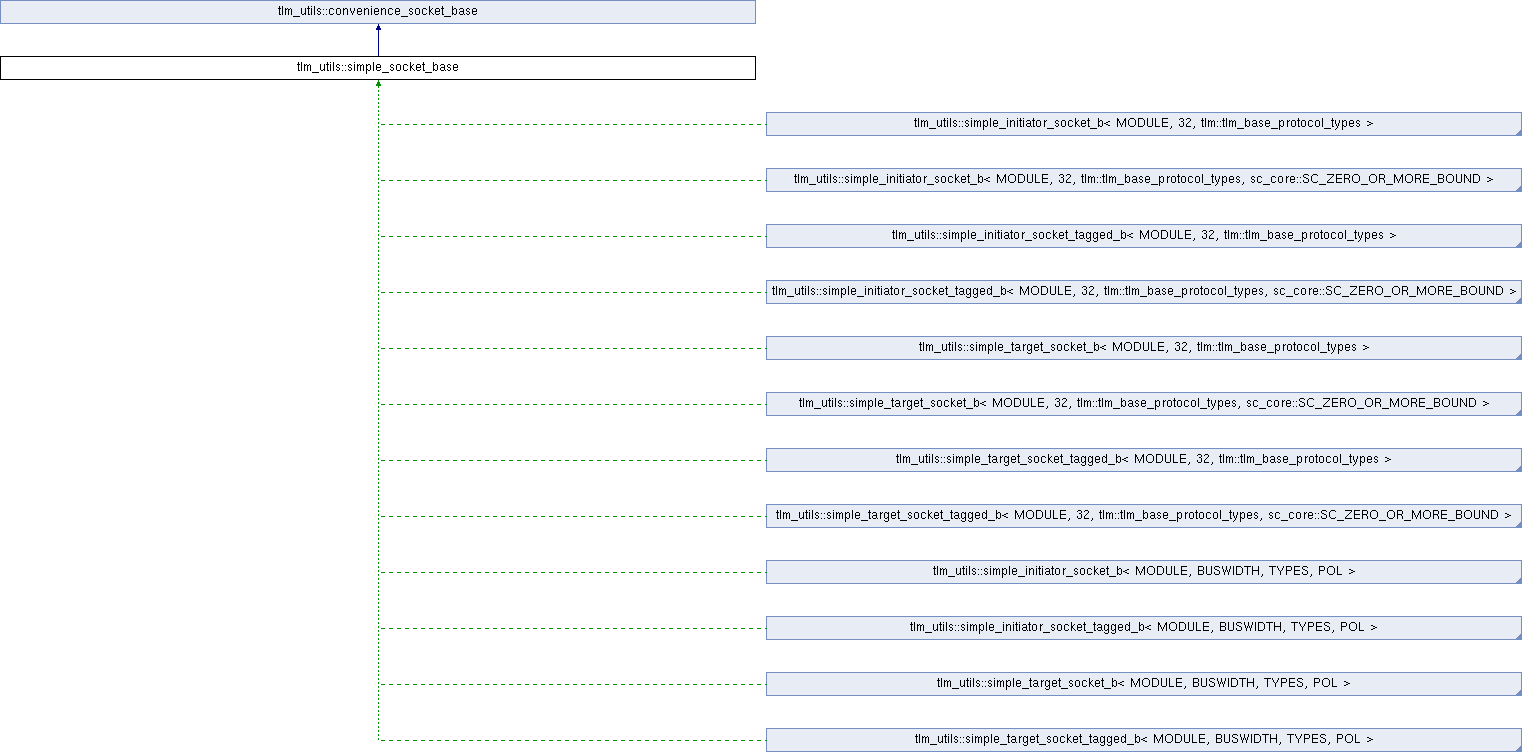
Task: Click the tlm_utils::simple_socket_base class box
Action: click(377, 68)
